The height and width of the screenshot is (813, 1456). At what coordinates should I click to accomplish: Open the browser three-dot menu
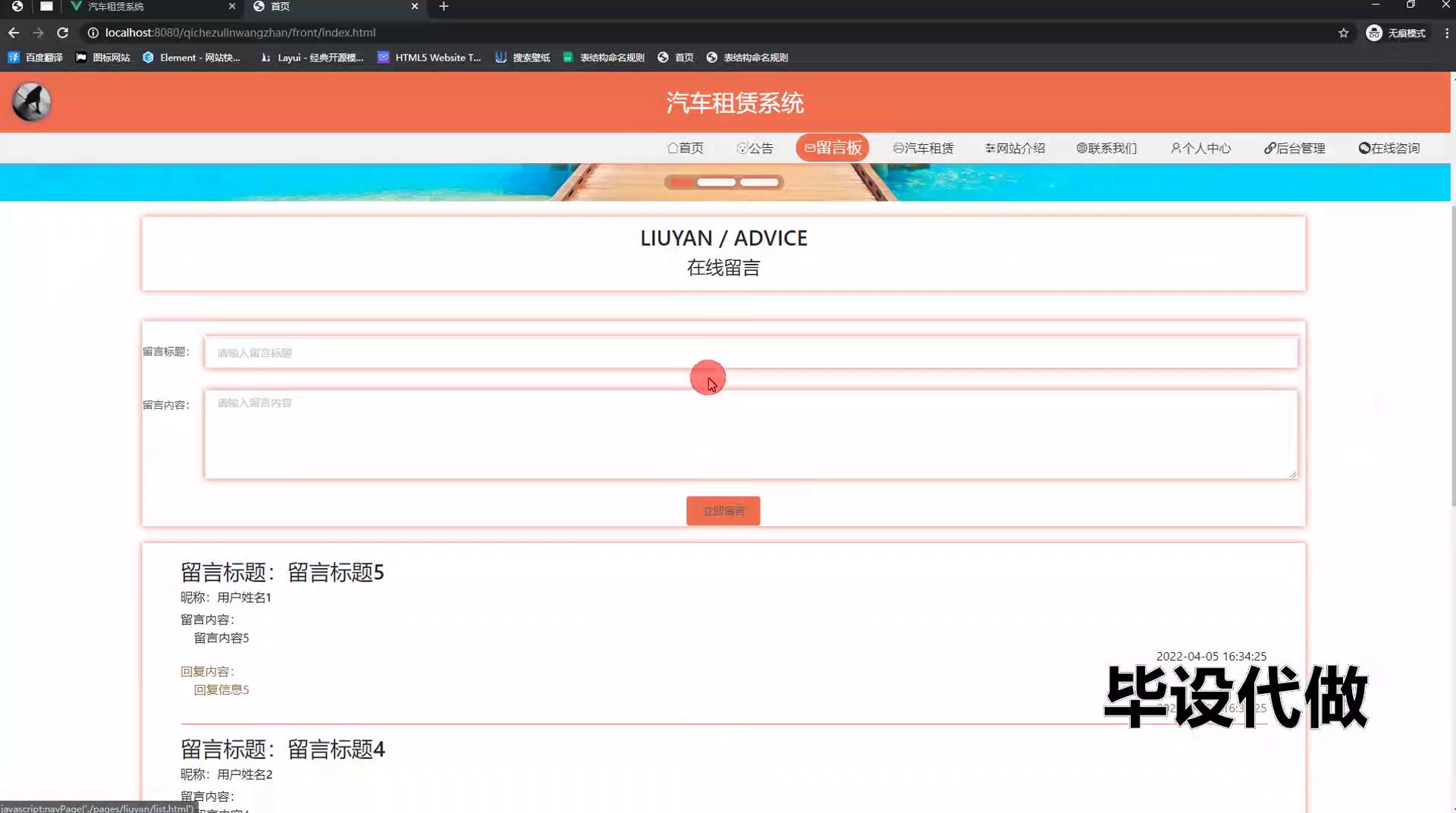[x=1446, y=33]
